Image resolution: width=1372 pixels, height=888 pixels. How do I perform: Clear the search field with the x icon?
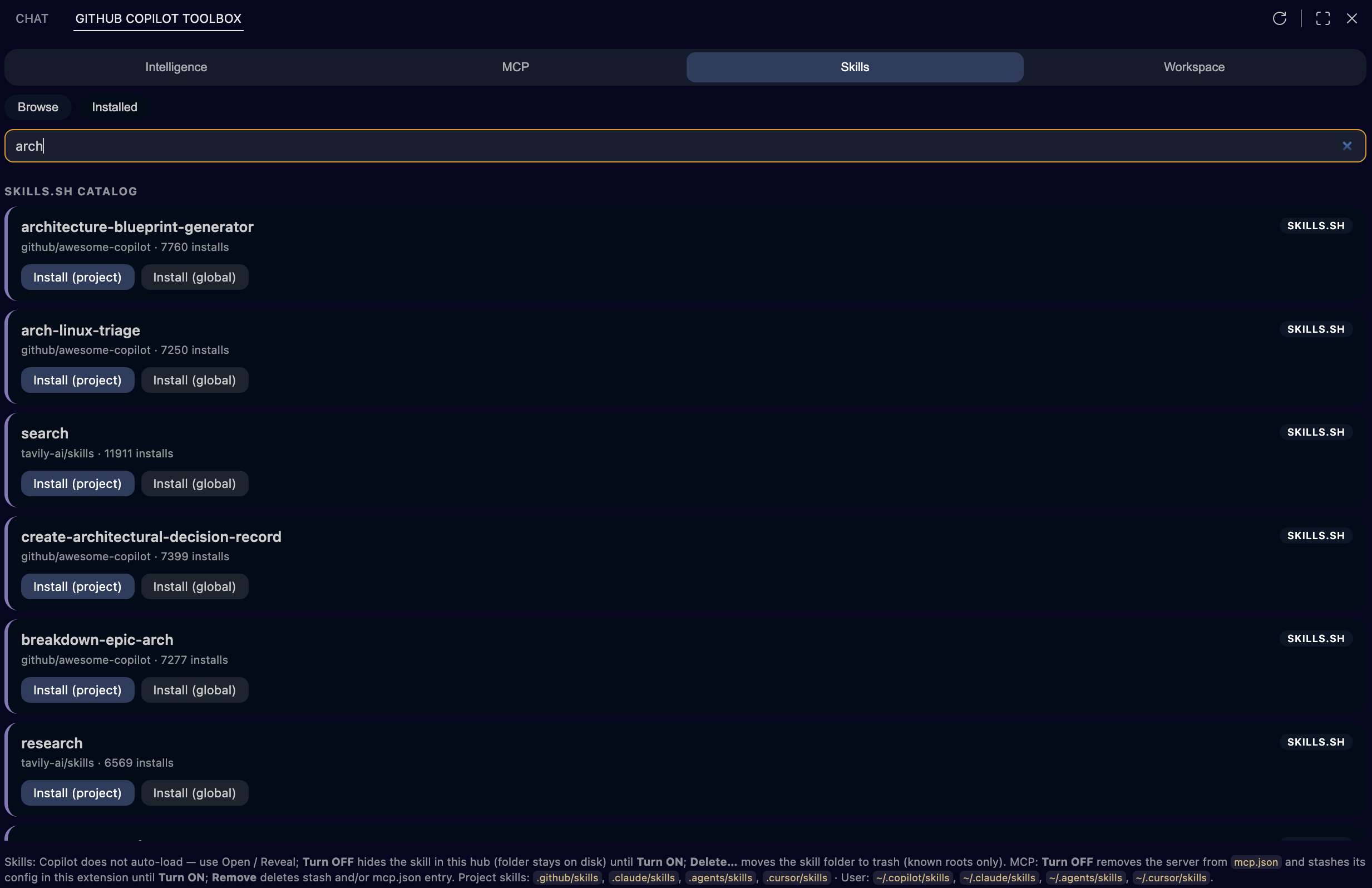click(x=1346, y=146)
